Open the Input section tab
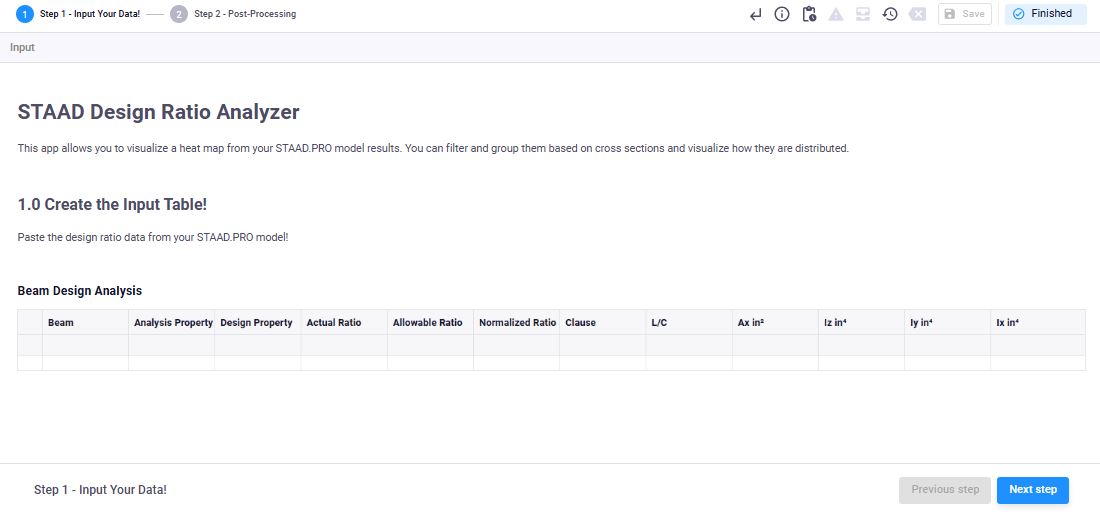The height and width of the screenshot is (514, 1100). pos(22,48)
